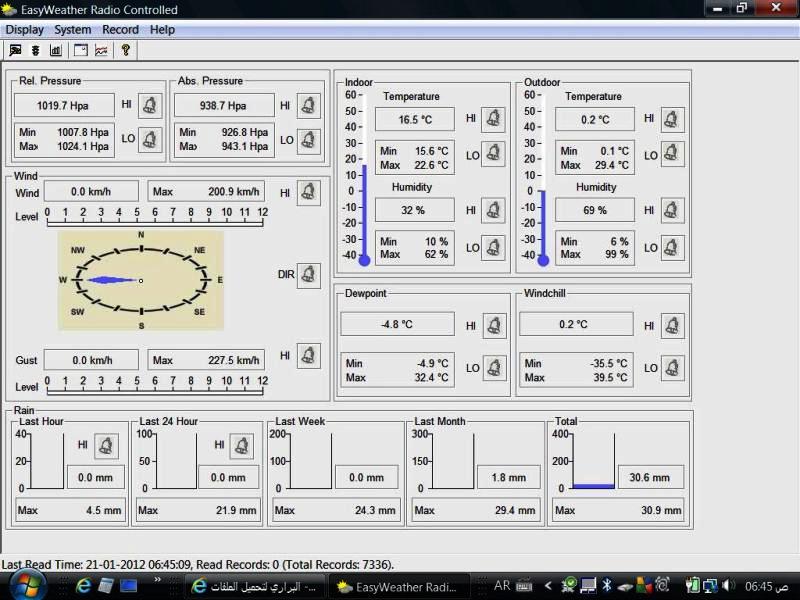Click the Bluetooth tray icon

607,586
